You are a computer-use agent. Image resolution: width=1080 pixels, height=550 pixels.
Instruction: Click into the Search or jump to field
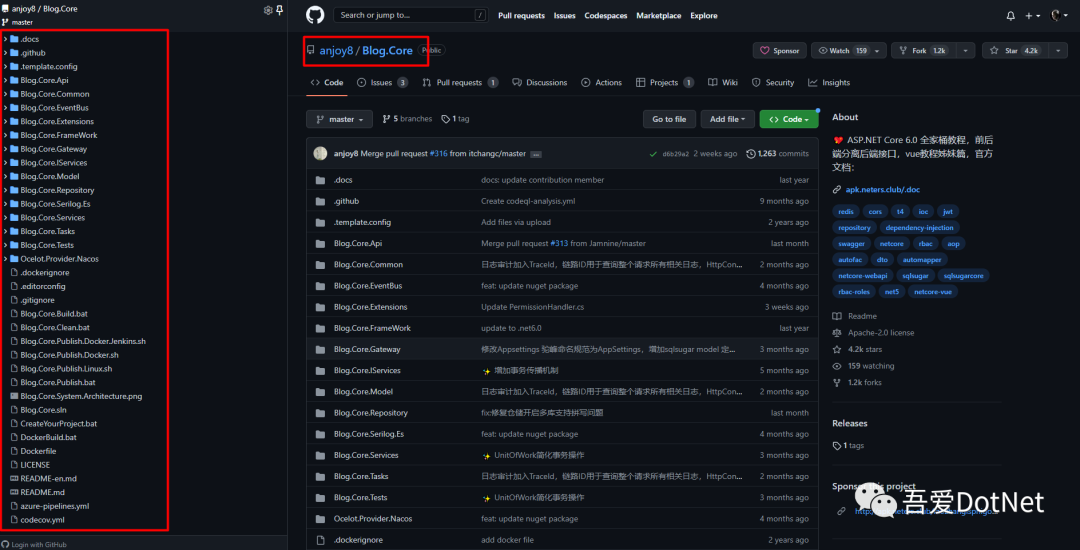point(411,15)
